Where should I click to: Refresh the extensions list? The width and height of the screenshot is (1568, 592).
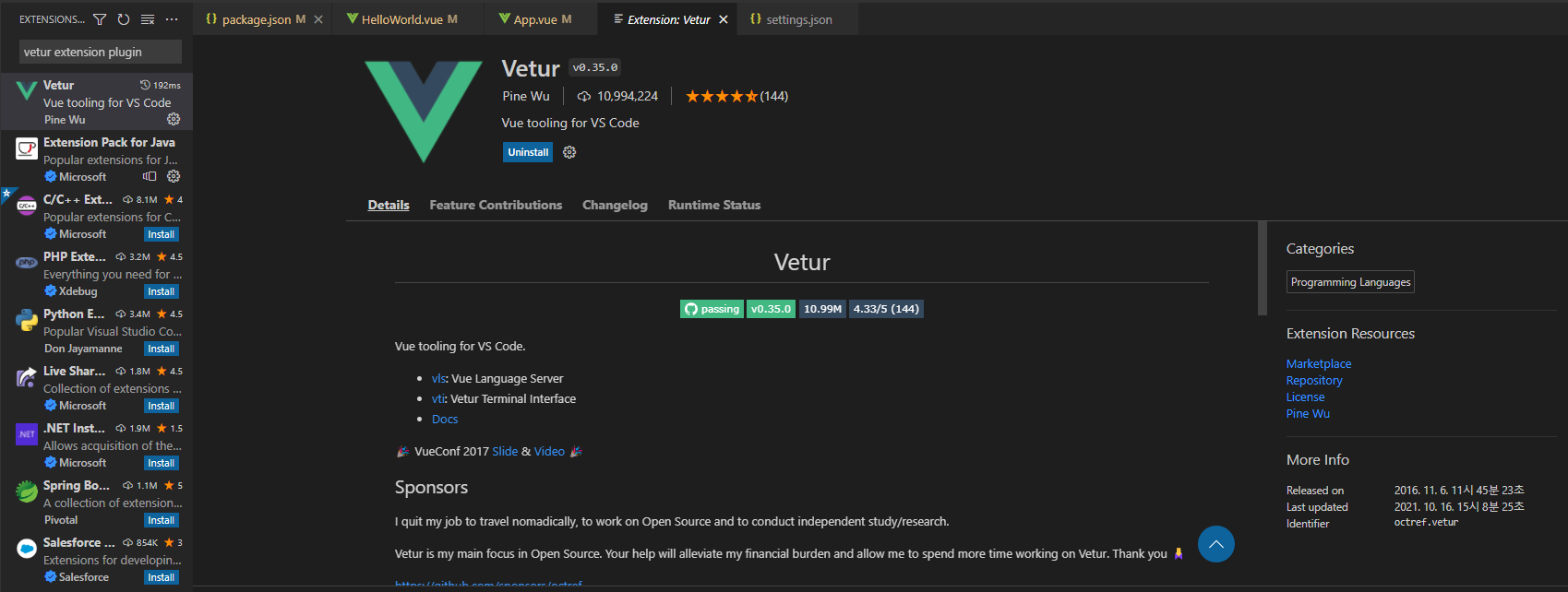click(x=124, y=19)
